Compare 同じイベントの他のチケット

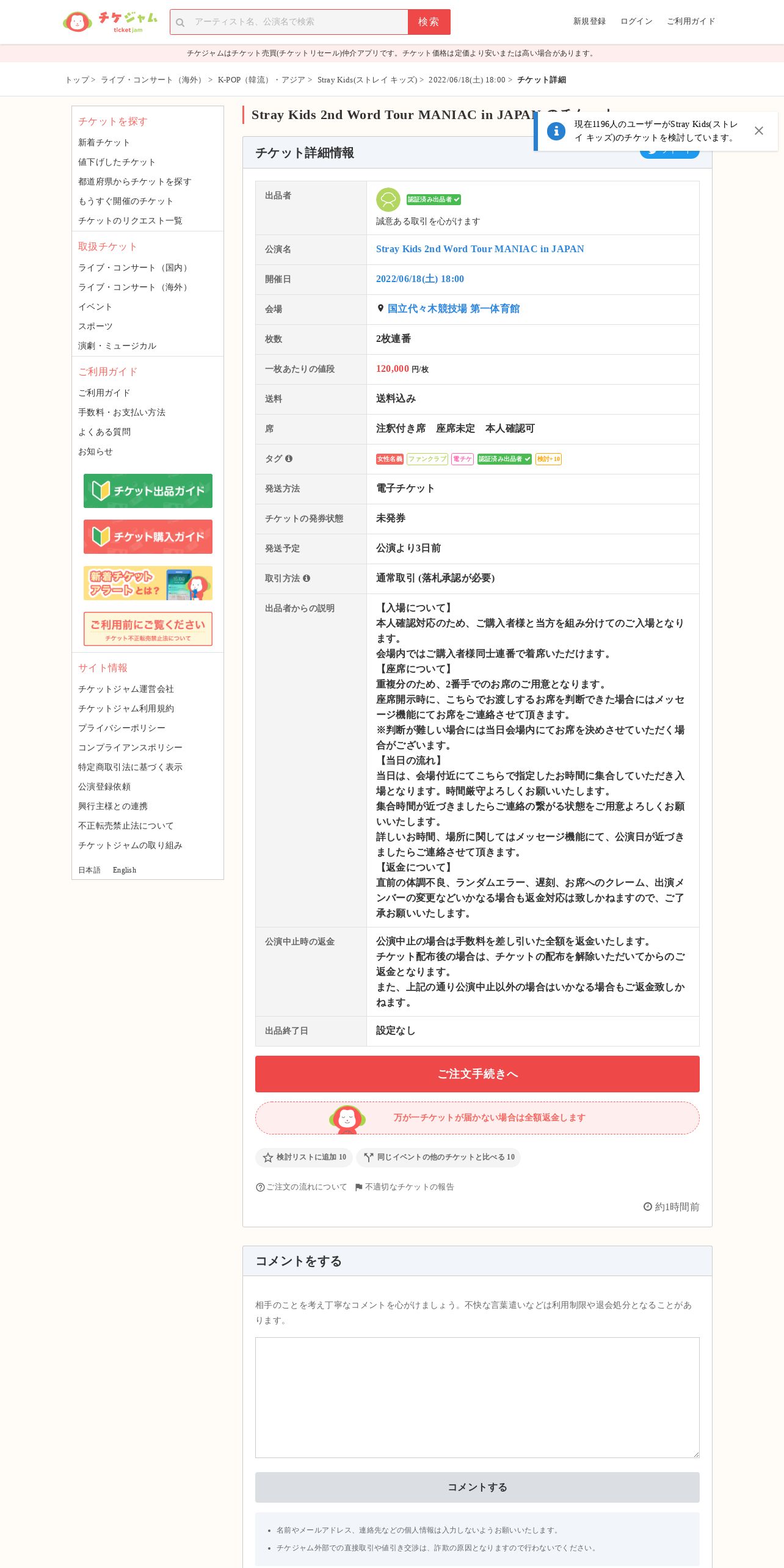tap(438, 1157)
